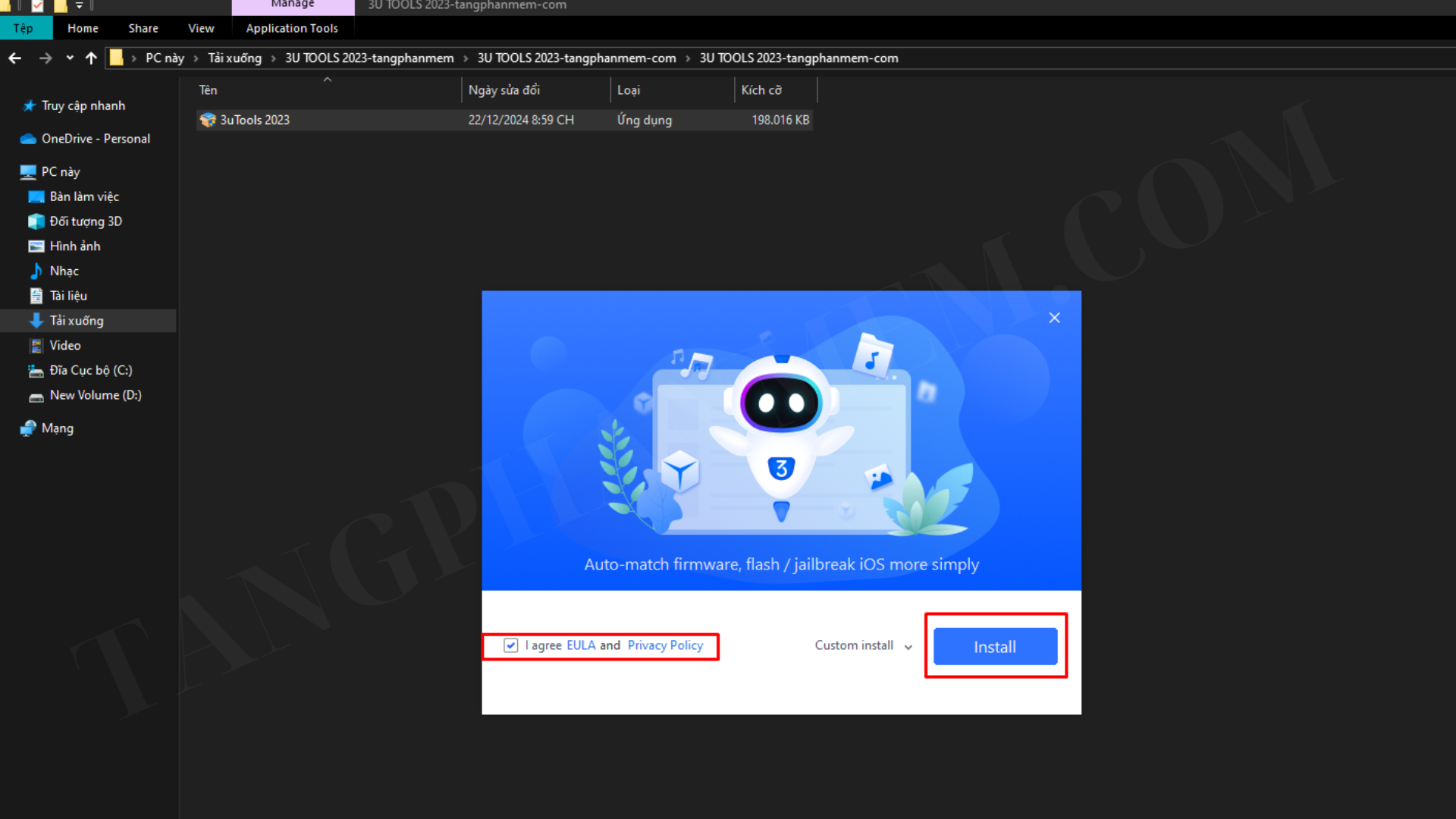Screen dimensions: 1456x819
Task: Toggle the I agree EULA checkbox
Action: click(511, 645)
